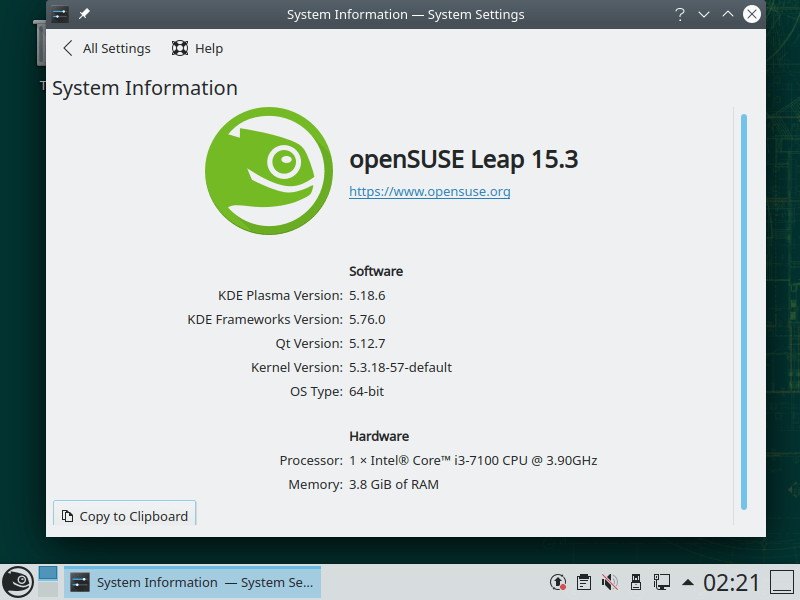Click OS Type value 64-bit
800x600 pixels.
[366, 391]
